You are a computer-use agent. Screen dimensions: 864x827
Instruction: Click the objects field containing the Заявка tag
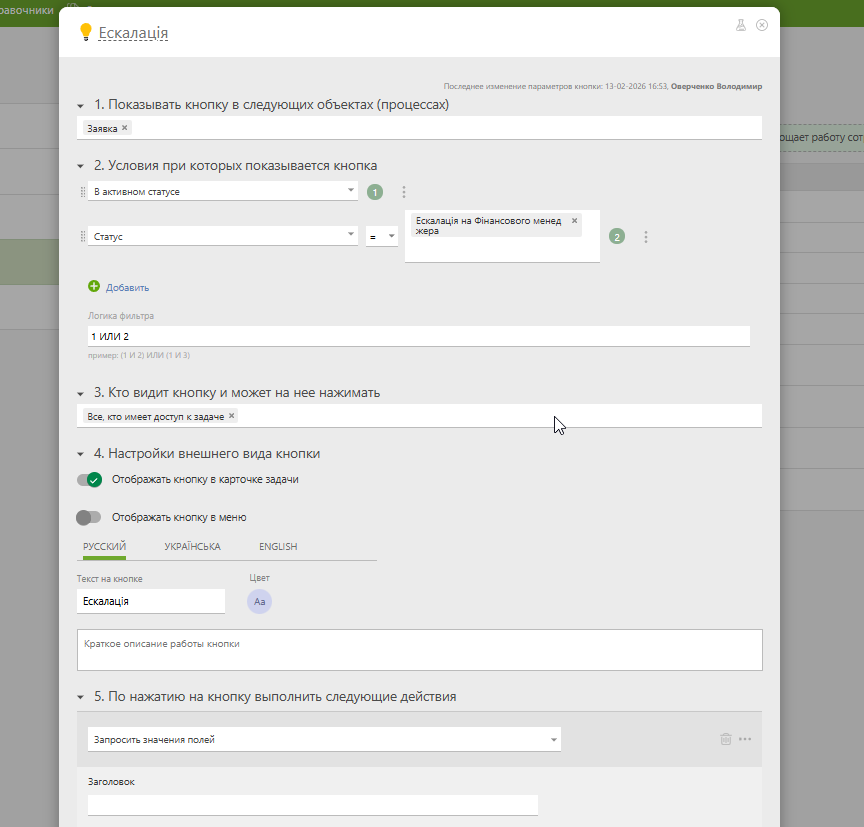419,128
